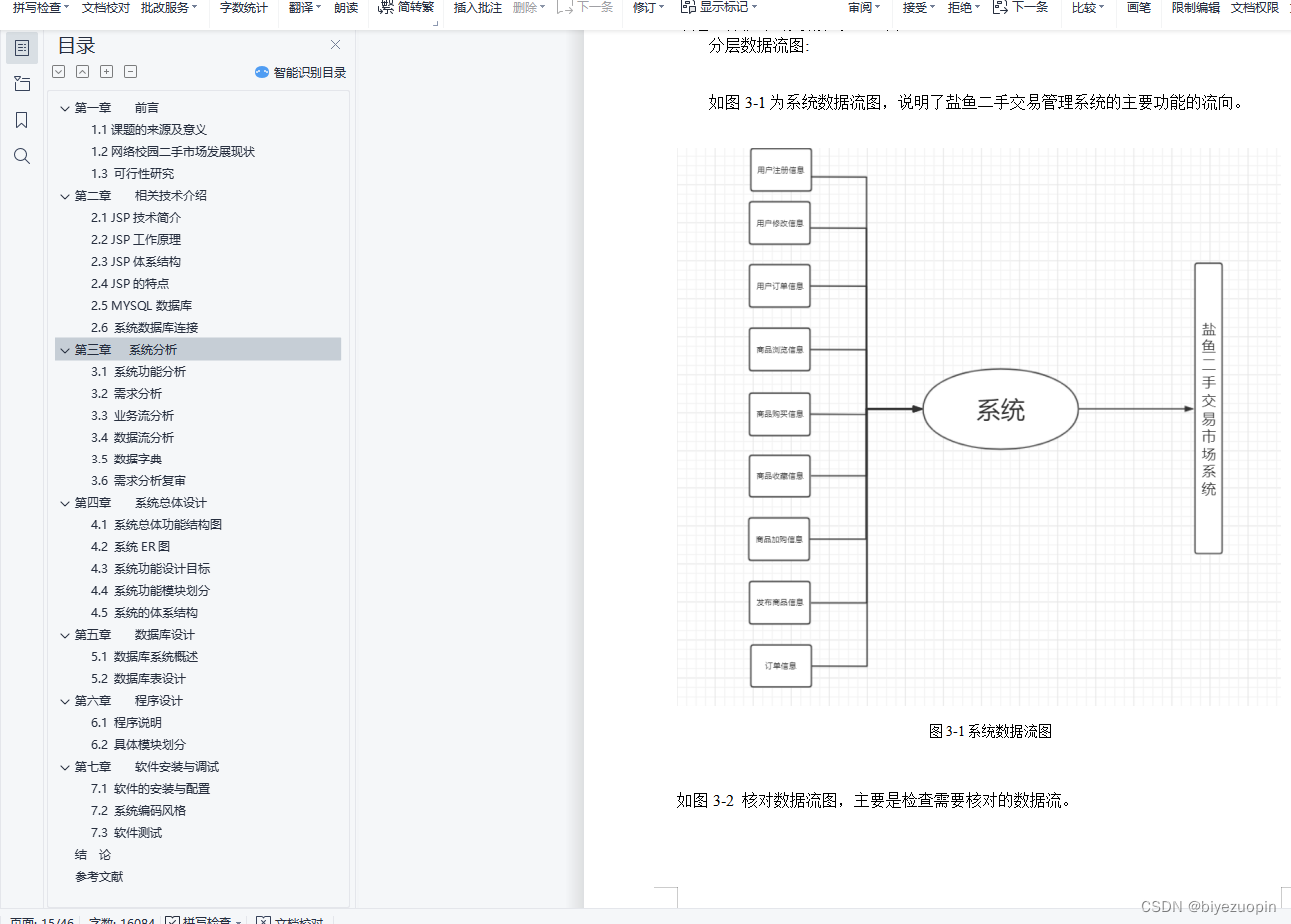This screenshot has height=924, width=1291.
Task: Go to 1.1 课题的来源及意义
Action: click(149, 130)
